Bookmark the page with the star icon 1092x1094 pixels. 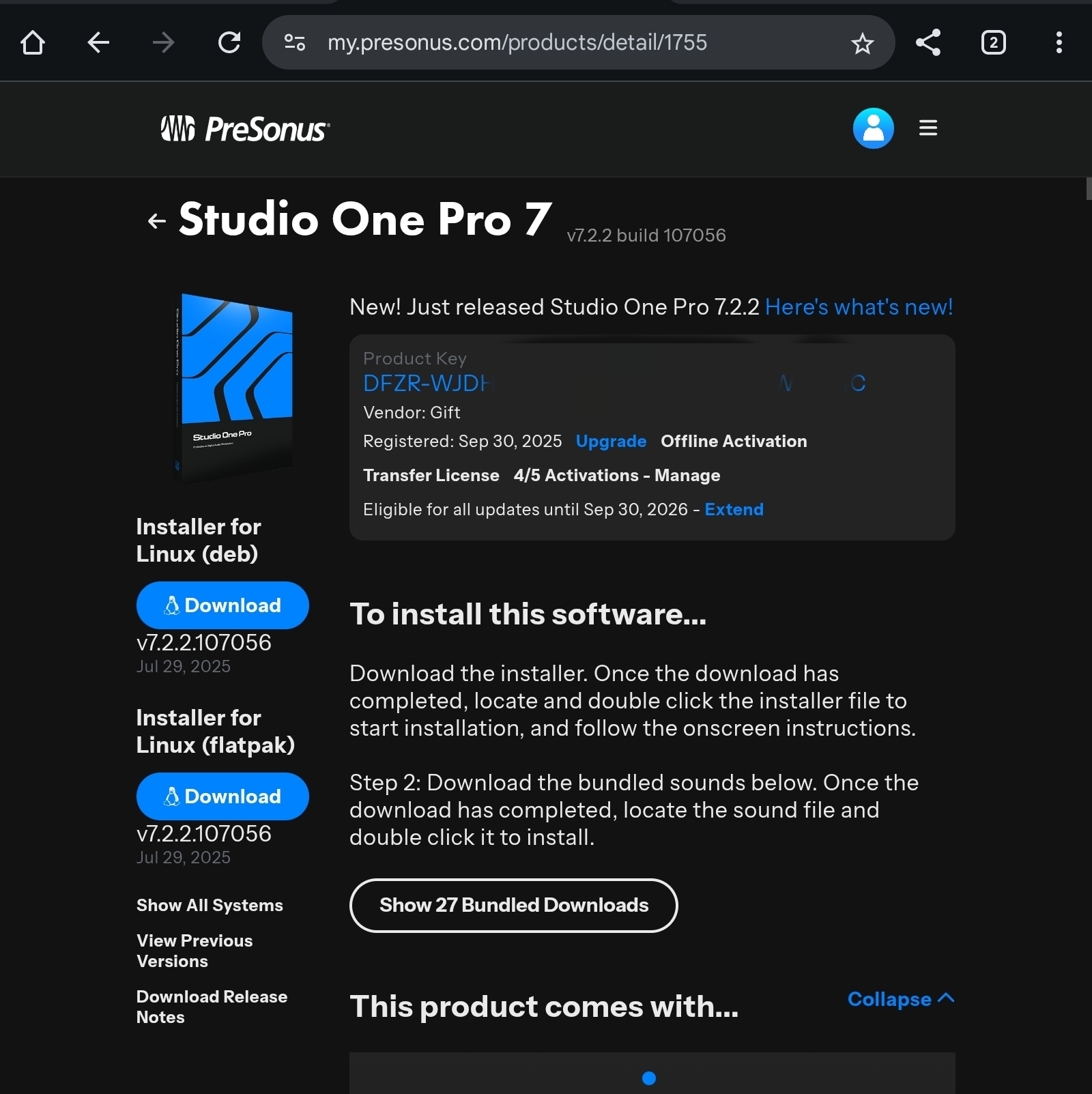[862, 44]
